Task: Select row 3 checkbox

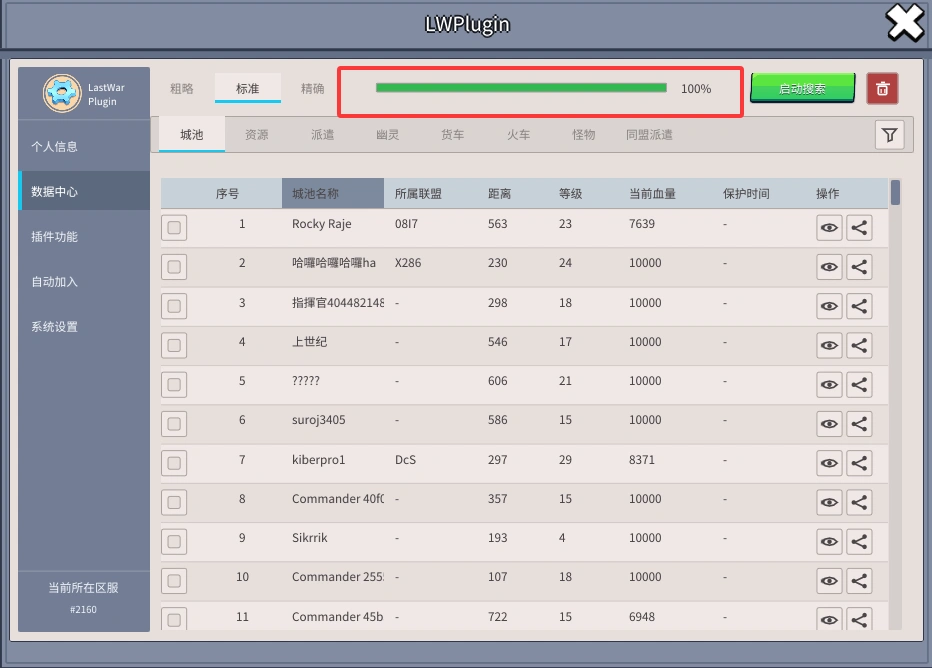Action: 174,306
